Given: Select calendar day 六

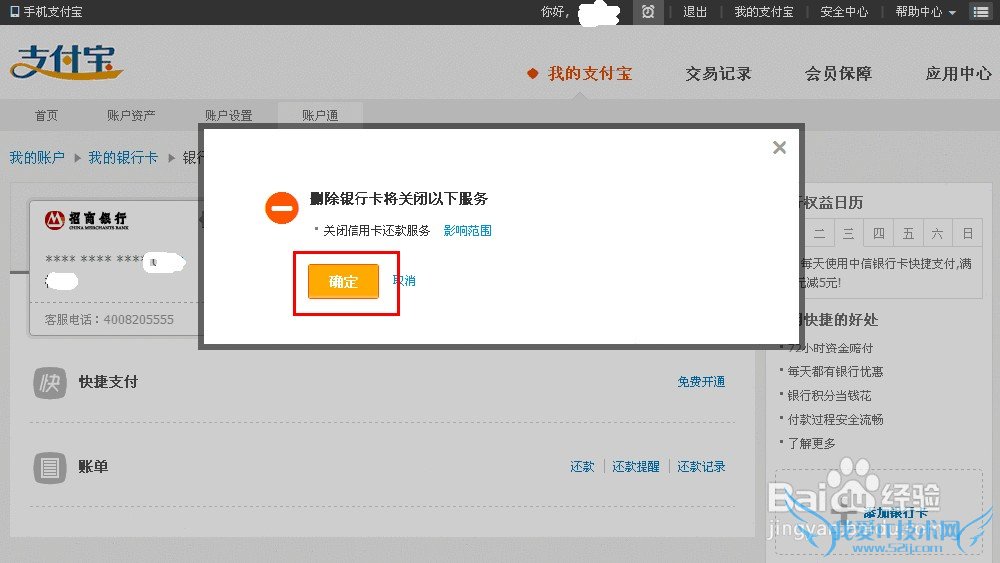Looking at the screenshot, I should pyautogui.click(x=938, y=233).
